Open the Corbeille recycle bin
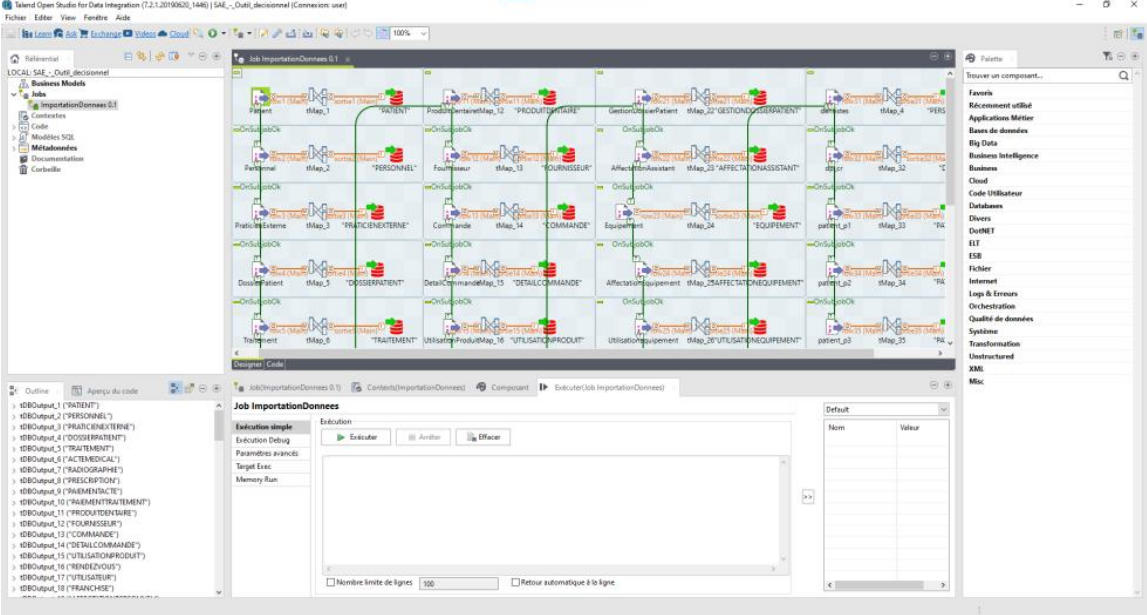The width and height of the screenshot is (1147, 615). point(44,169)
